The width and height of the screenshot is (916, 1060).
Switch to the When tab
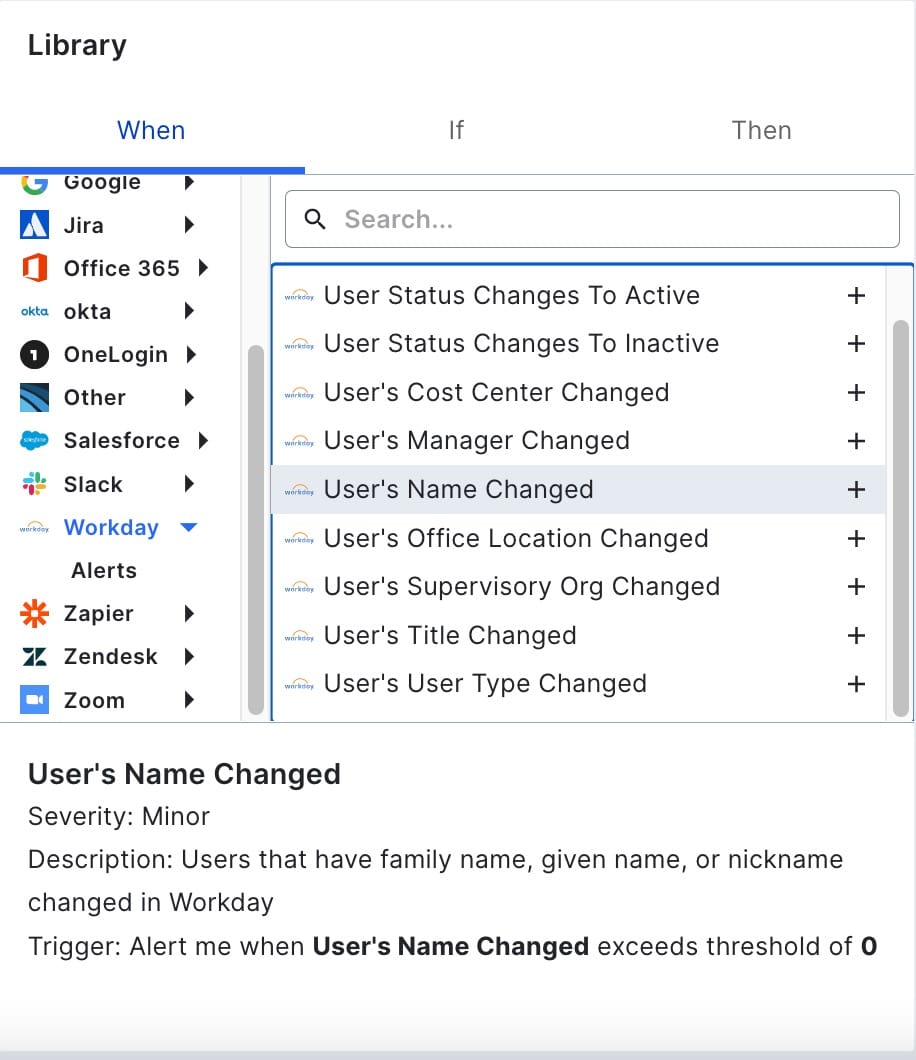point(151,130)
